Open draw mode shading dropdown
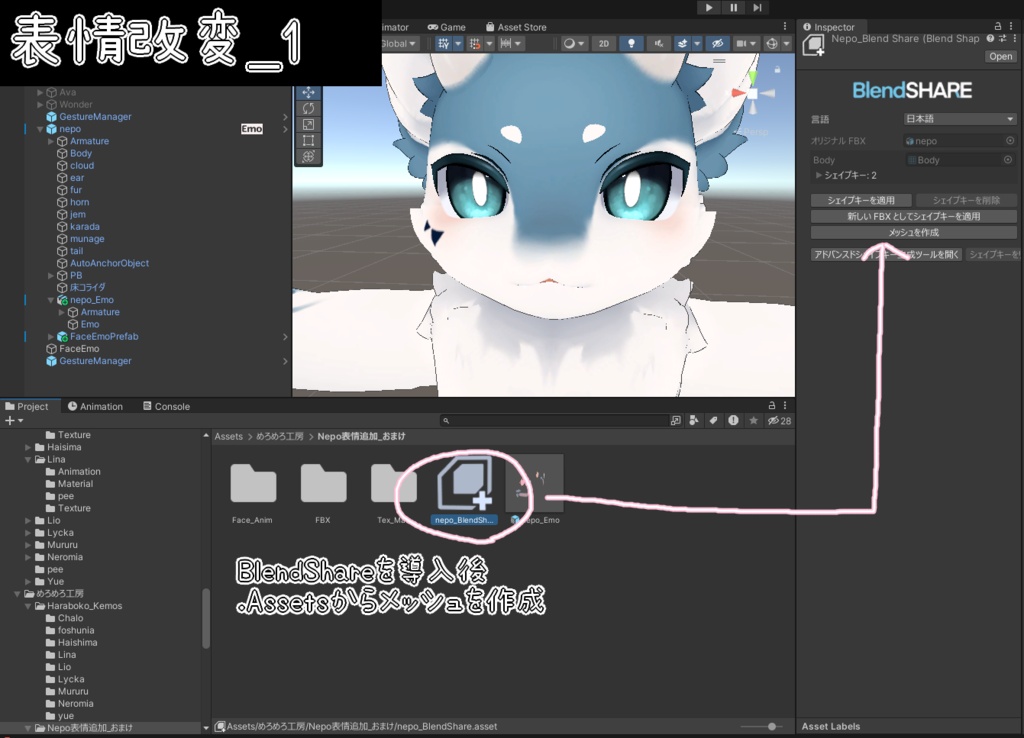 coord(574,44)
